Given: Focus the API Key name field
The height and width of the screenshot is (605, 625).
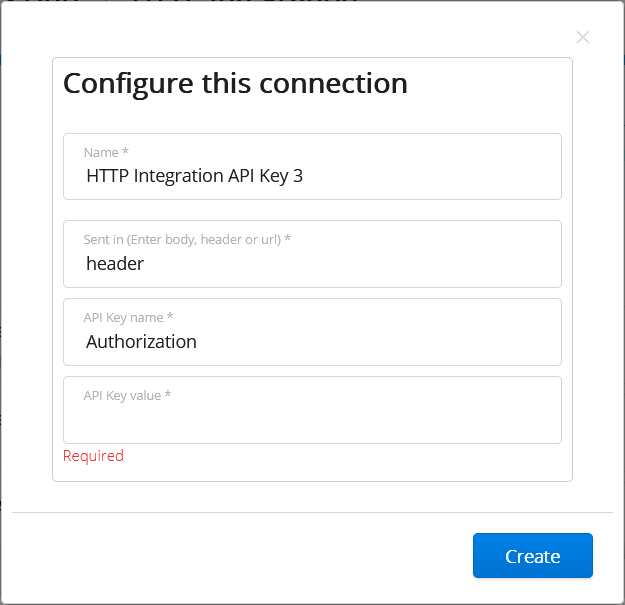Looking at the screenshot, I should [400, 342].
